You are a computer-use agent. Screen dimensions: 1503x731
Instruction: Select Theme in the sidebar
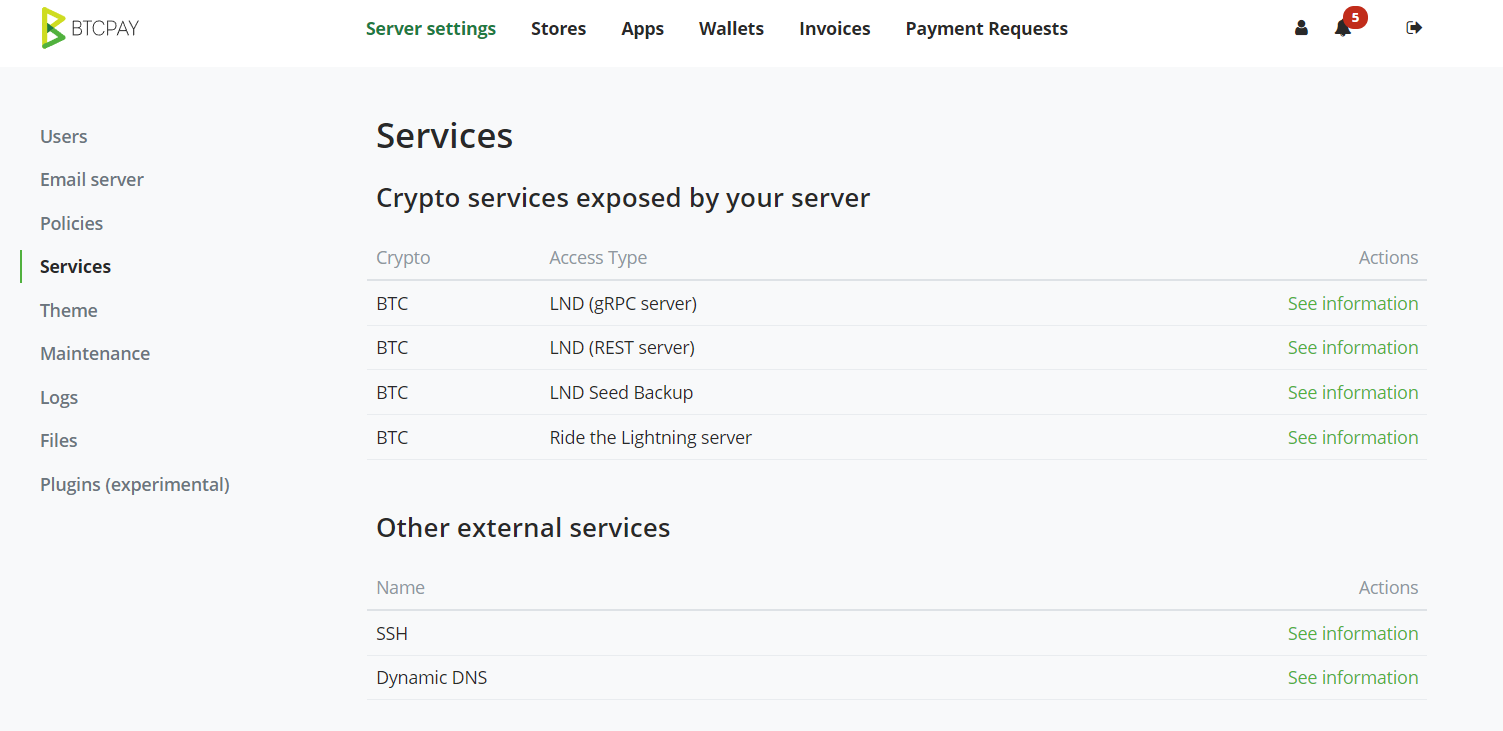tap(69, 310)
